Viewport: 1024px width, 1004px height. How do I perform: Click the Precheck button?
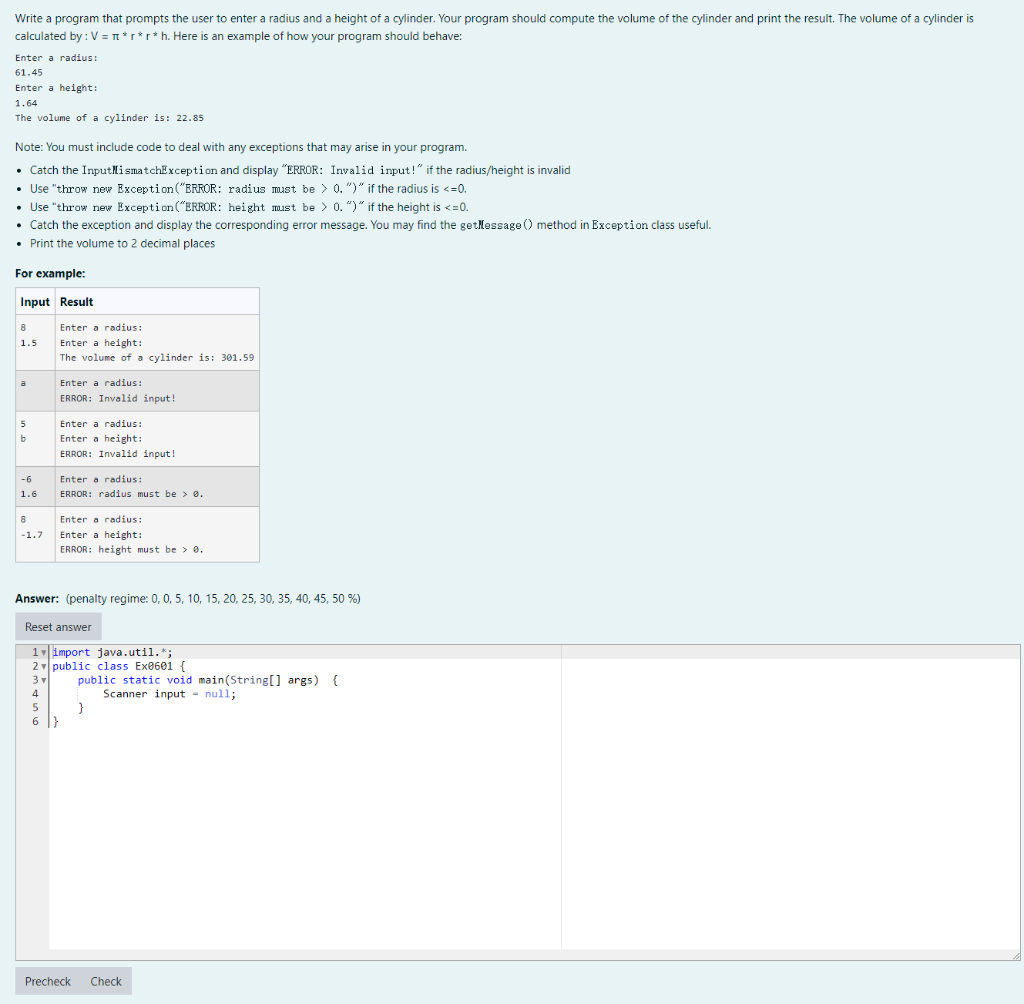point(46,981)
